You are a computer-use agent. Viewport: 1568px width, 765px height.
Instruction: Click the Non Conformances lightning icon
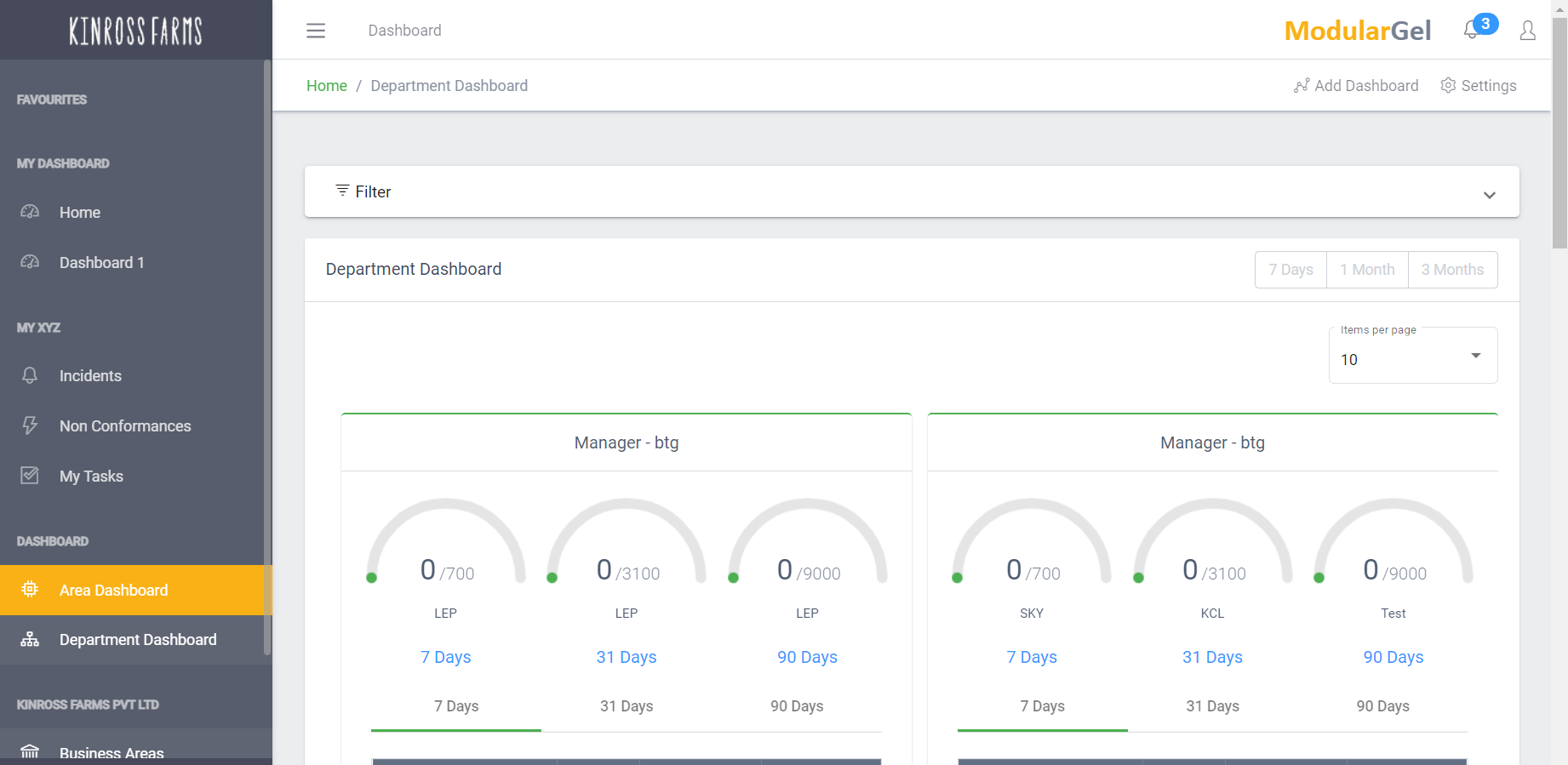[x=30, y=425]
